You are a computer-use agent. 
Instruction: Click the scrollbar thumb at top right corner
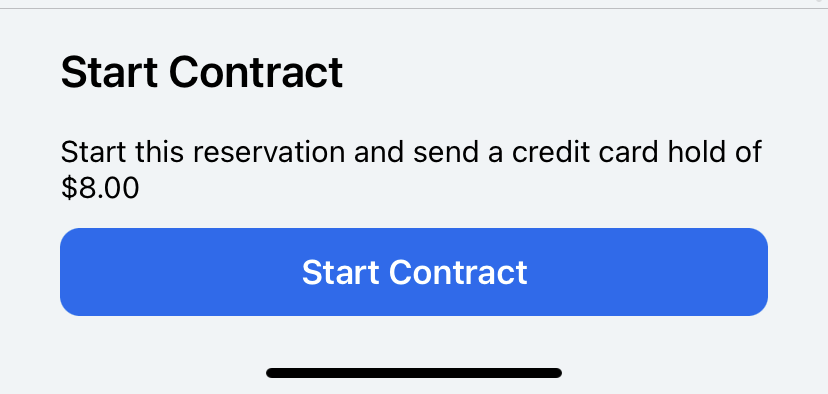point(821,2)
